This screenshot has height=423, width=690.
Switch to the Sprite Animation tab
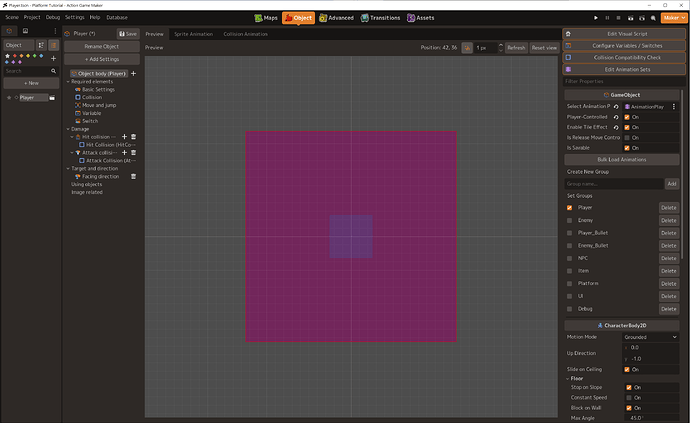[193, 34]
